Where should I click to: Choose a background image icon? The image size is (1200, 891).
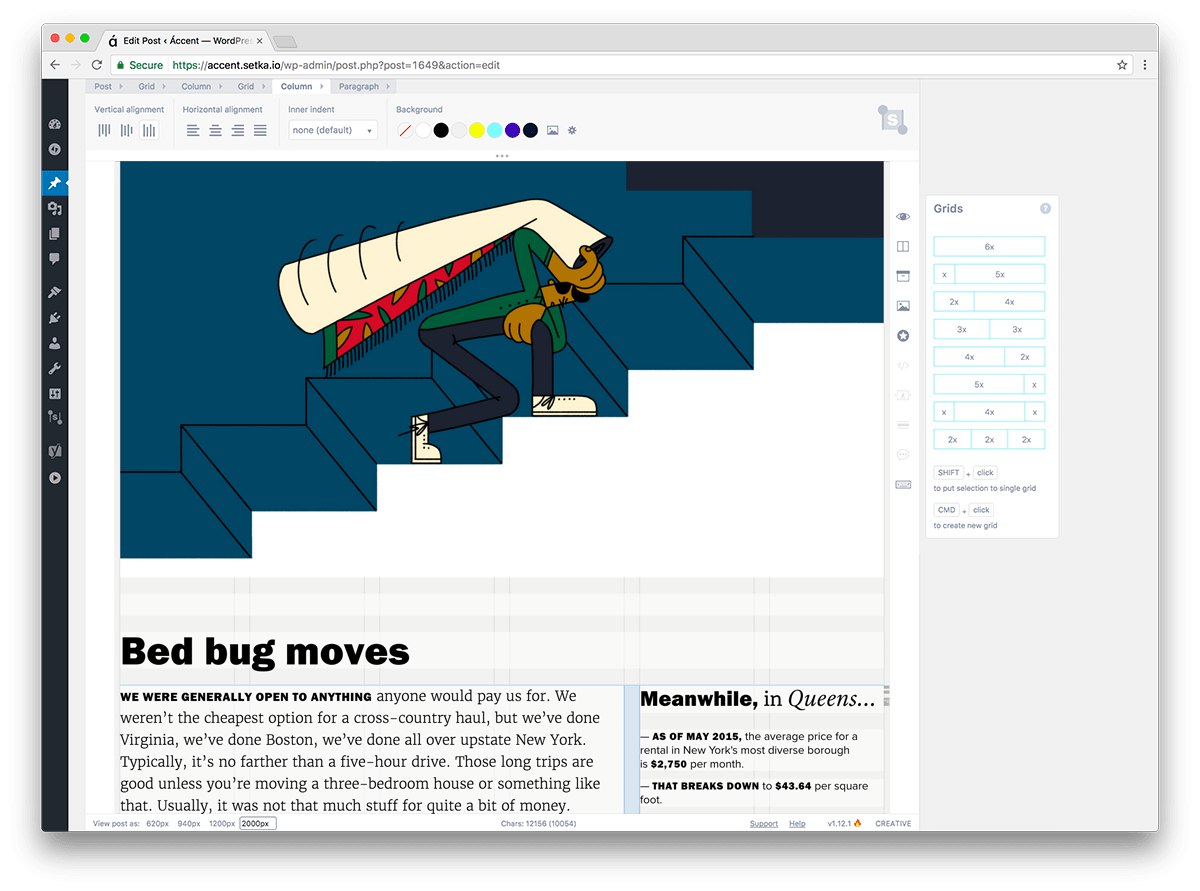point(552,130)
